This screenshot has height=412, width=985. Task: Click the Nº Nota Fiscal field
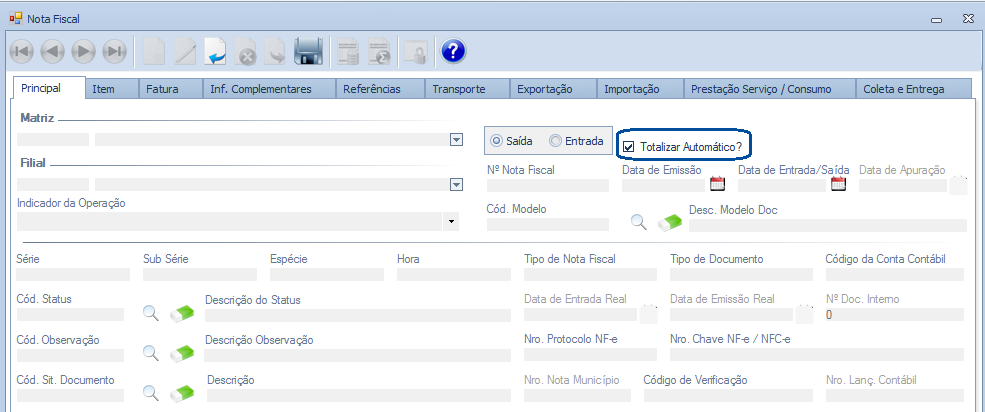tap(548, 185)
